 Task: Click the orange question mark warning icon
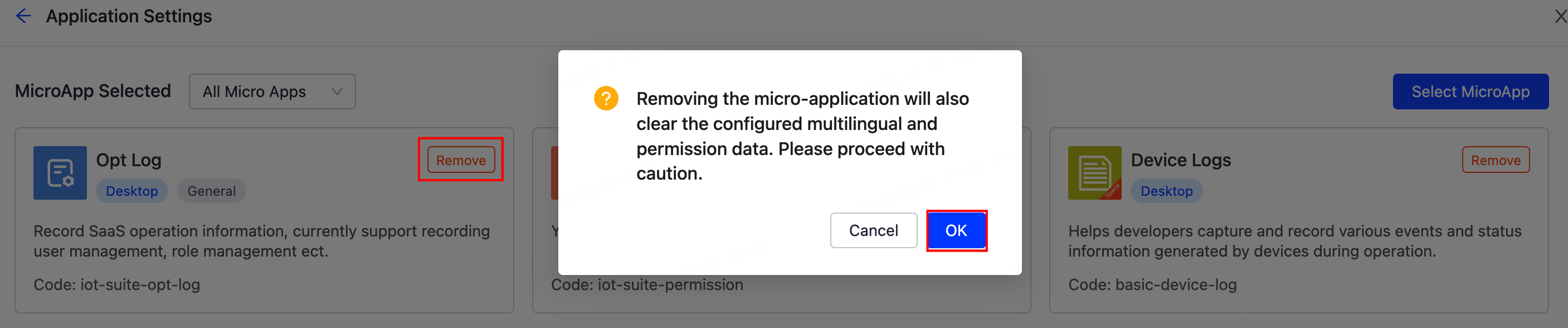pyautogui.click(x=606, y=98)
